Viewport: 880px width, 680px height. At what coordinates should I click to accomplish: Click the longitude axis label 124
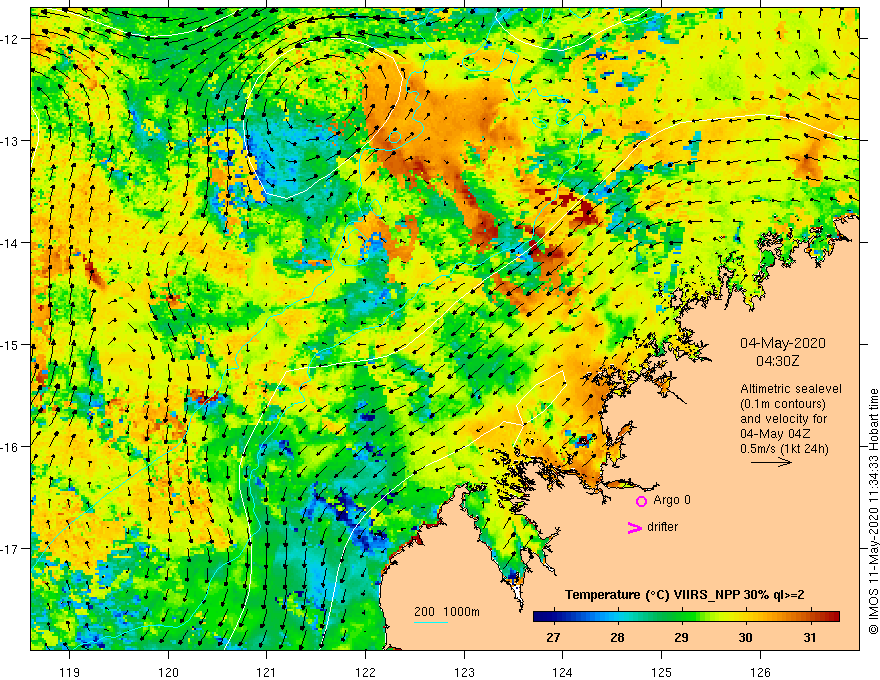pos(562,672)
